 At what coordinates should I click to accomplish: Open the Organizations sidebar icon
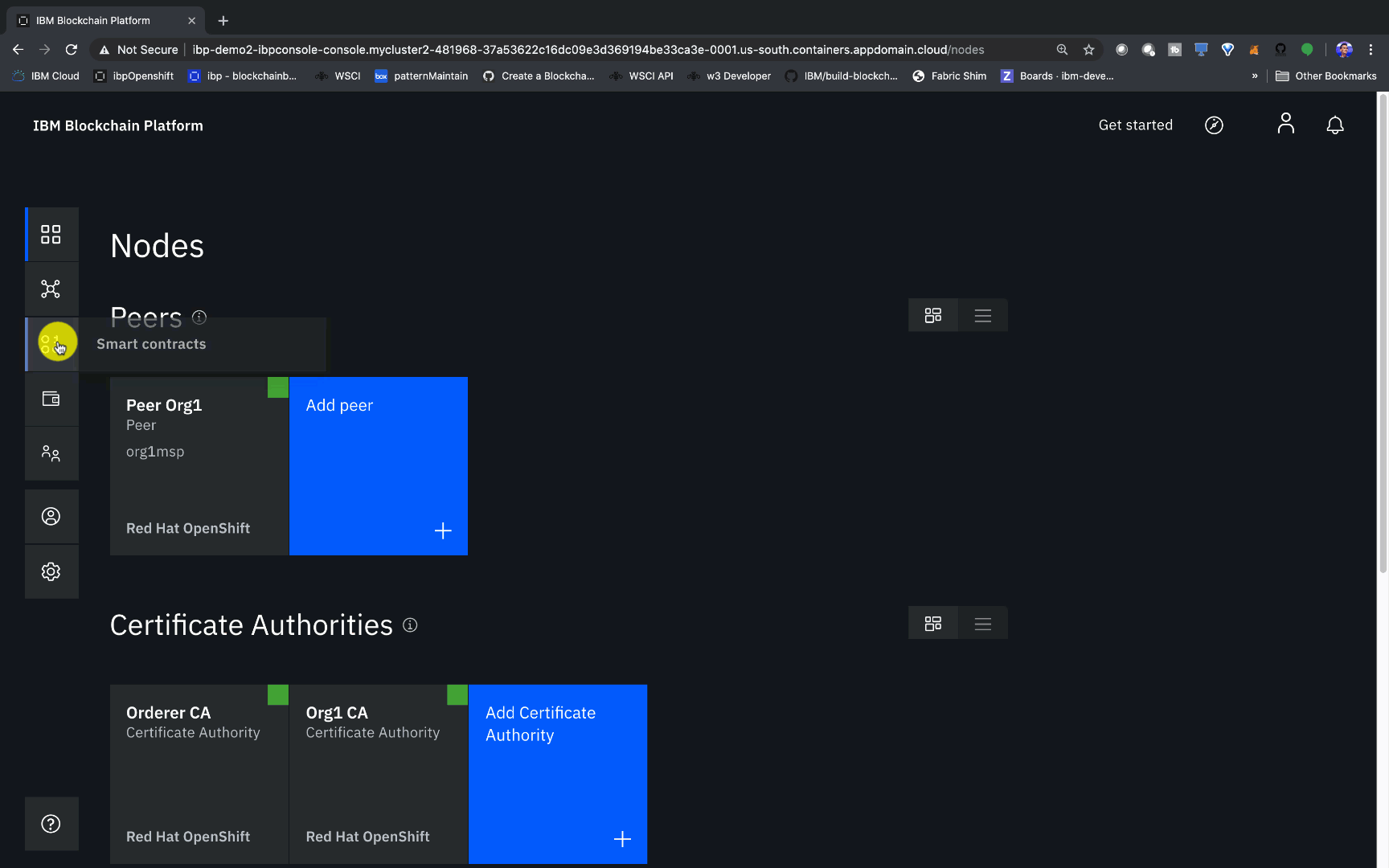pyautogui.click(x=51, y=453)
